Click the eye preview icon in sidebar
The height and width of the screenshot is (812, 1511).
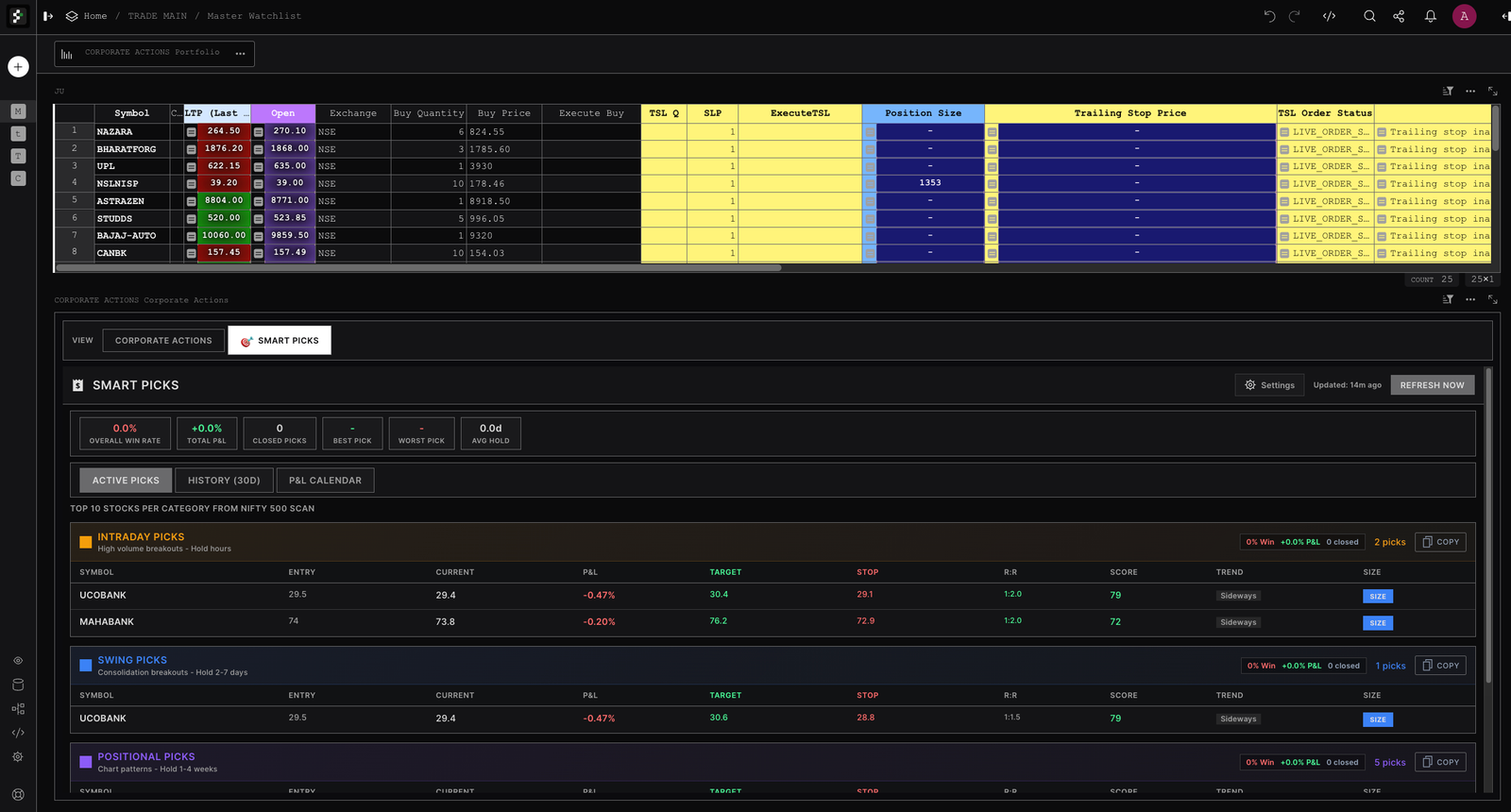[x=18, y=661]
